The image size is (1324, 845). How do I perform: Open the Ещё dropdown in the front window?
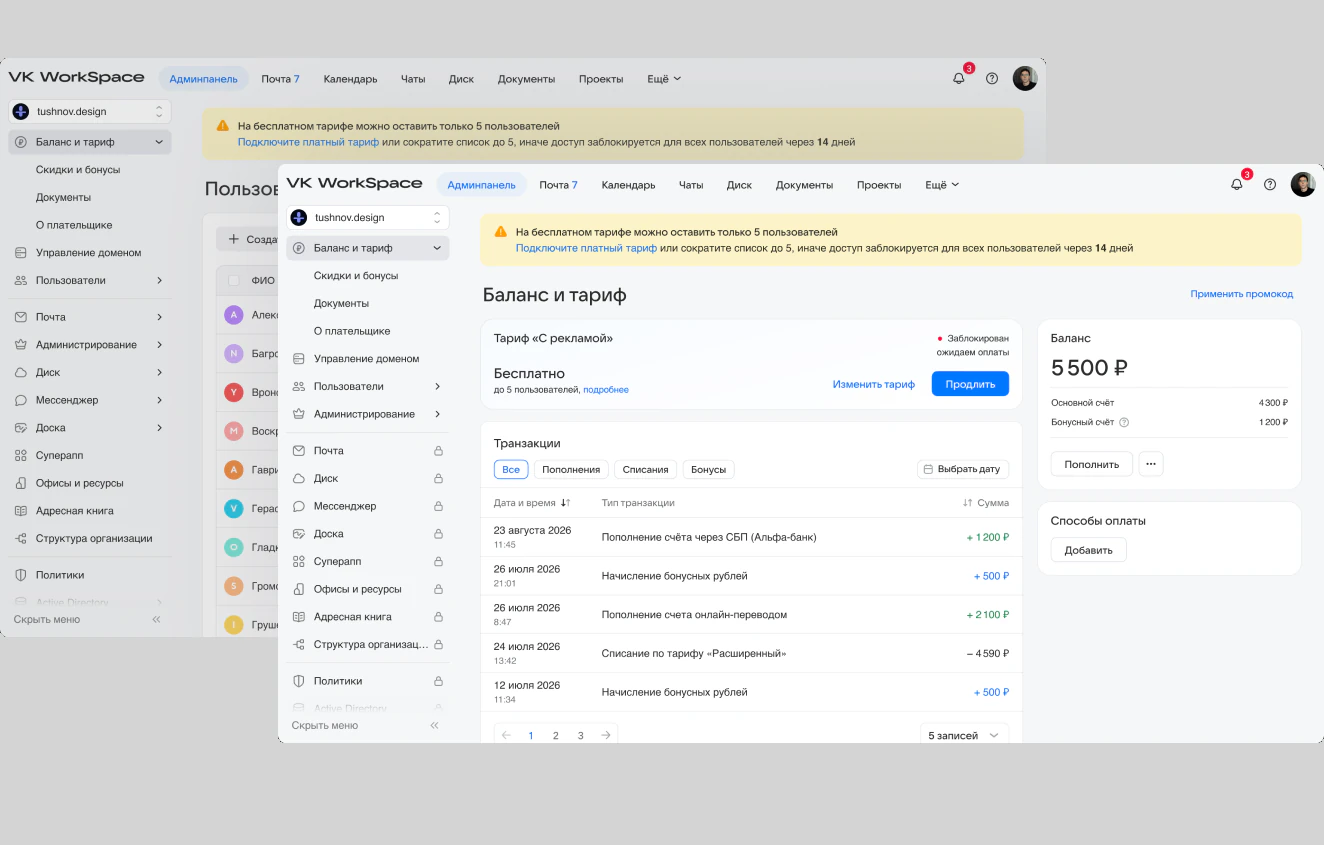(942, 185)
